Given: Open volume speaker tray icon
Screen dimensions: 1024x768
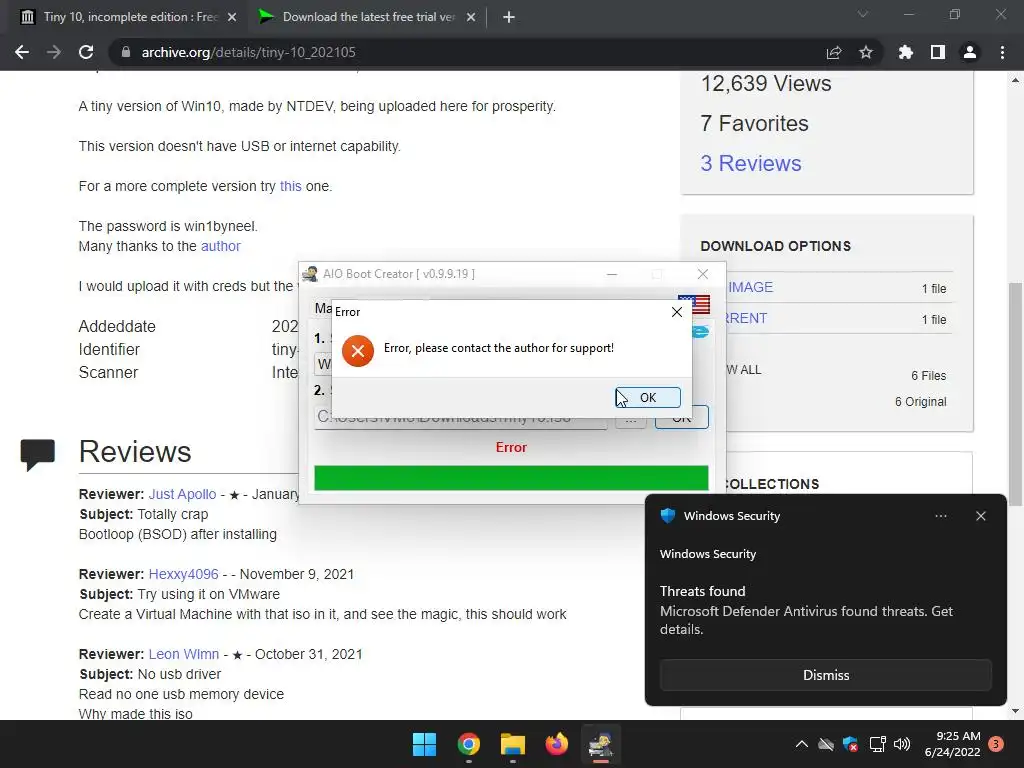Looking at the screenshot, I should pos(902,744).
